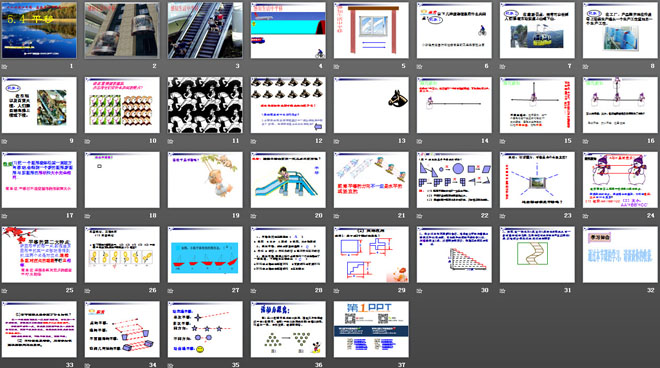Click the animation star icon below slide 12
660x368 pixels.
click(x=254, y=141)
